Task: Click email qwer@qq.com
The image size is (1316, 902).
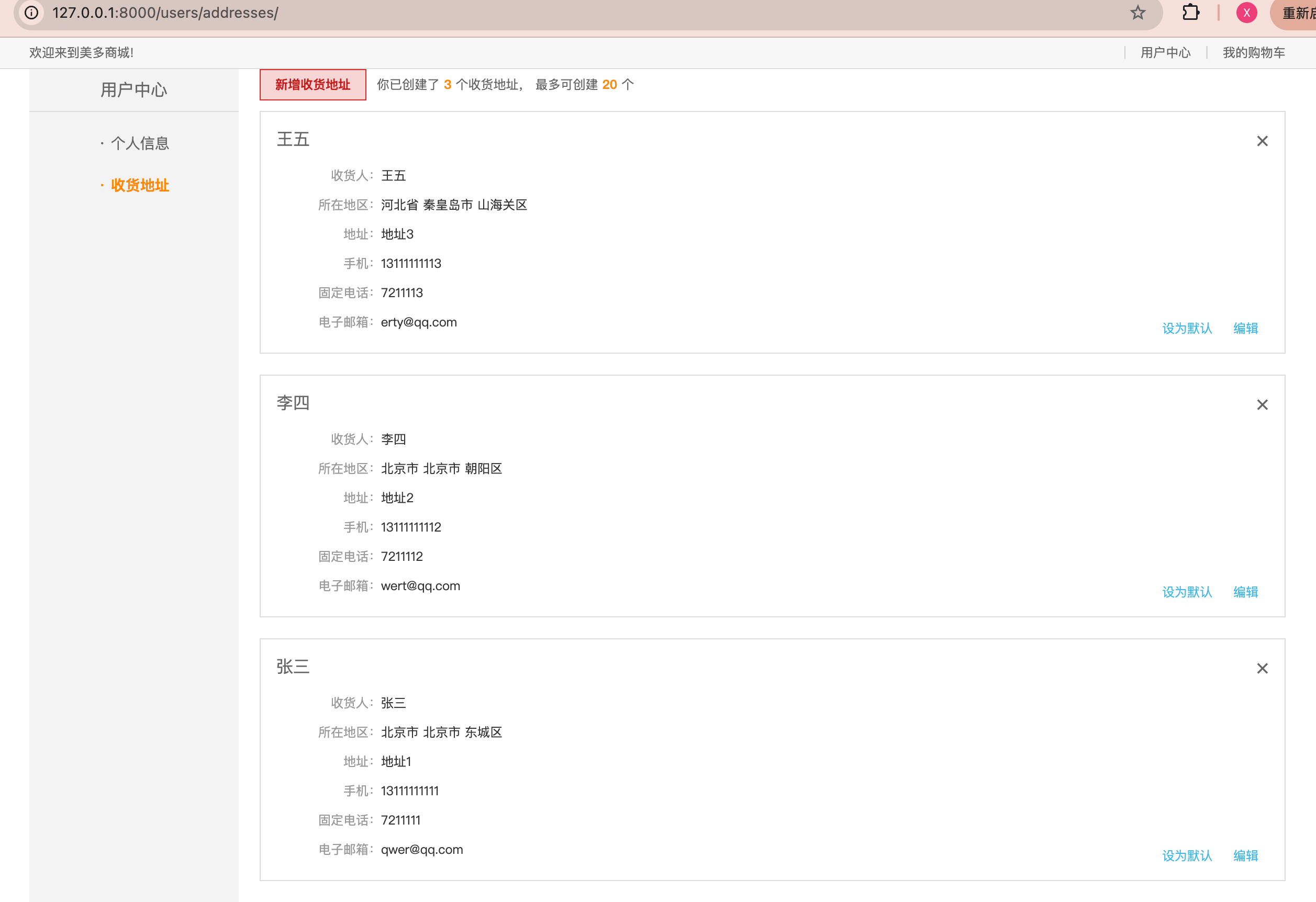Action: (x=422, y=850)
